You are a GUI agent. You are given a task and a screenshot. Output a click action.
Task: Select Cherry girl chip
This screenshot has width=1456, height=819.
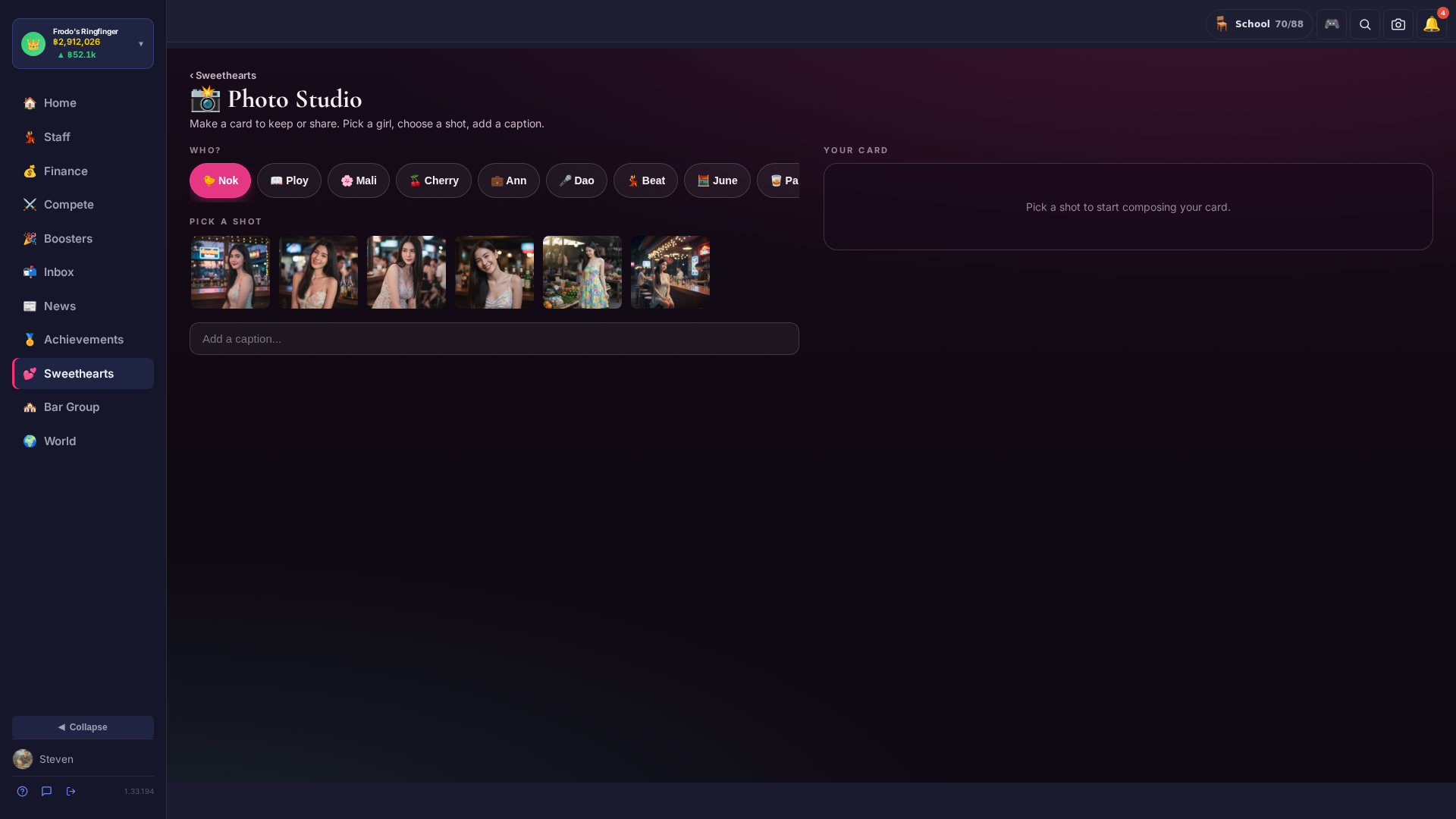pyautogui.click(x=434, y=180)
